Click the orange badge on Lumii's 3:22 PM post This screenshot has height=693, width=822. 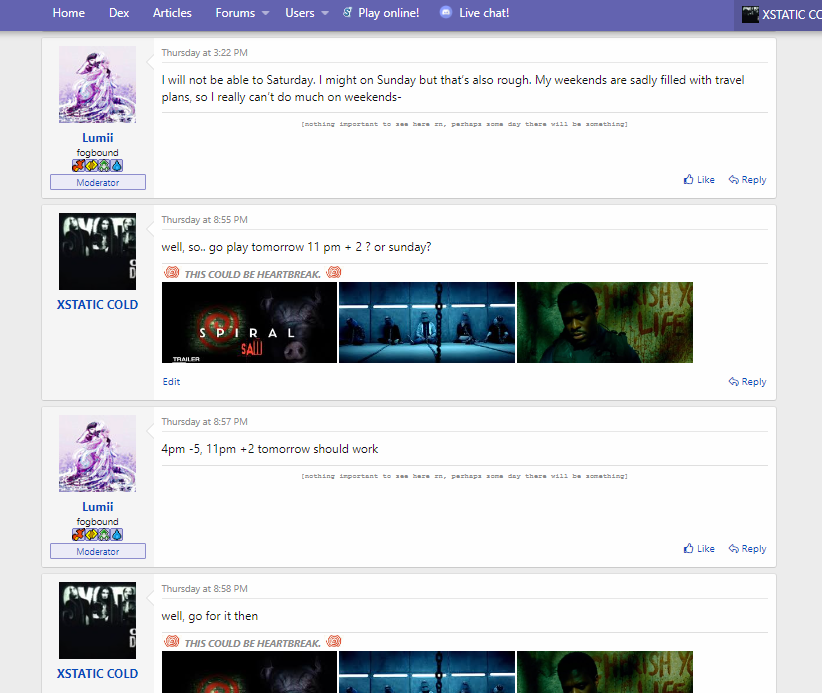[x=78, y=166]
